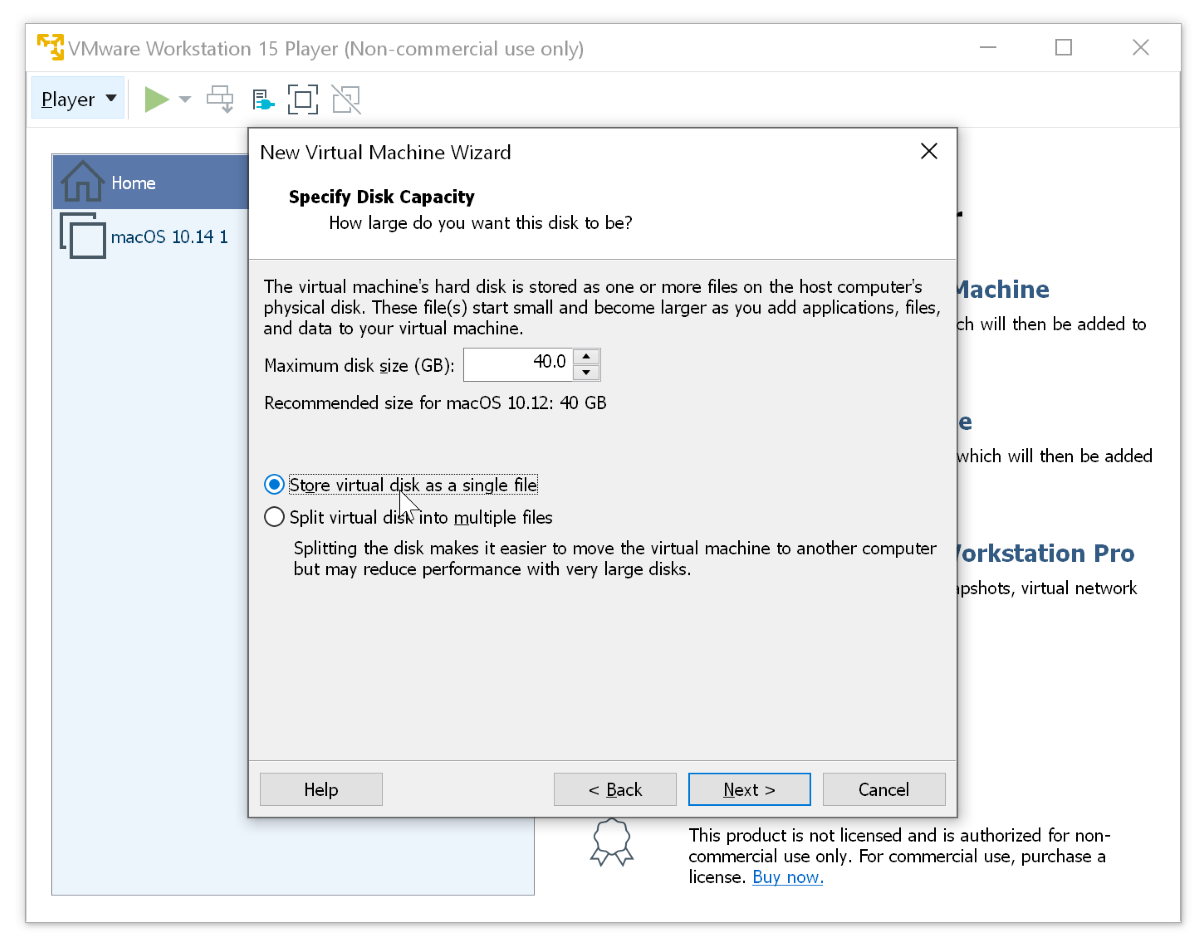This screenshot has height=938, width=1200.
Task: Click the green Power On play icon
Action: tap(156, 99)
